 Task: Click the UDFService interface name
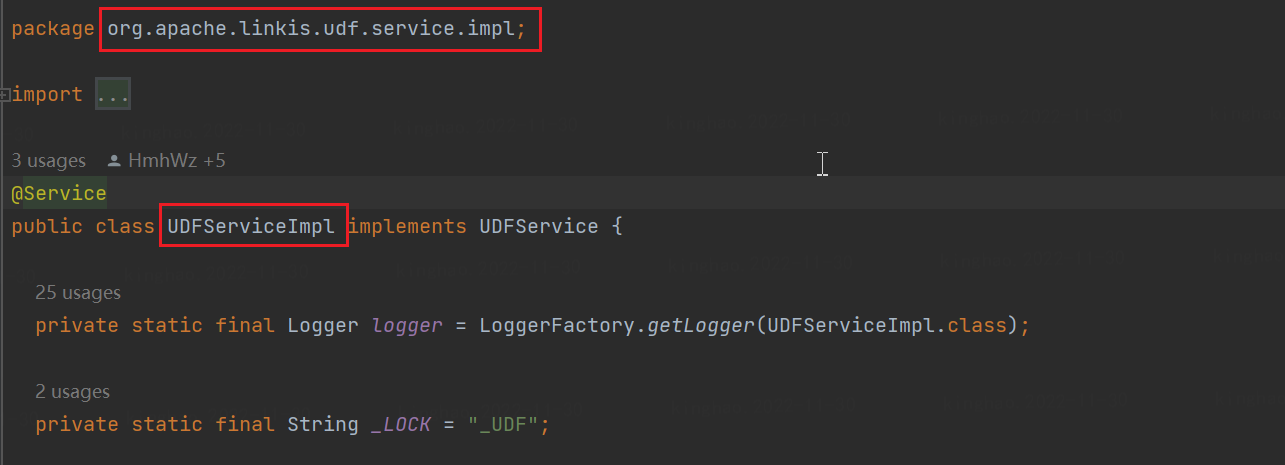click(538, 226)
